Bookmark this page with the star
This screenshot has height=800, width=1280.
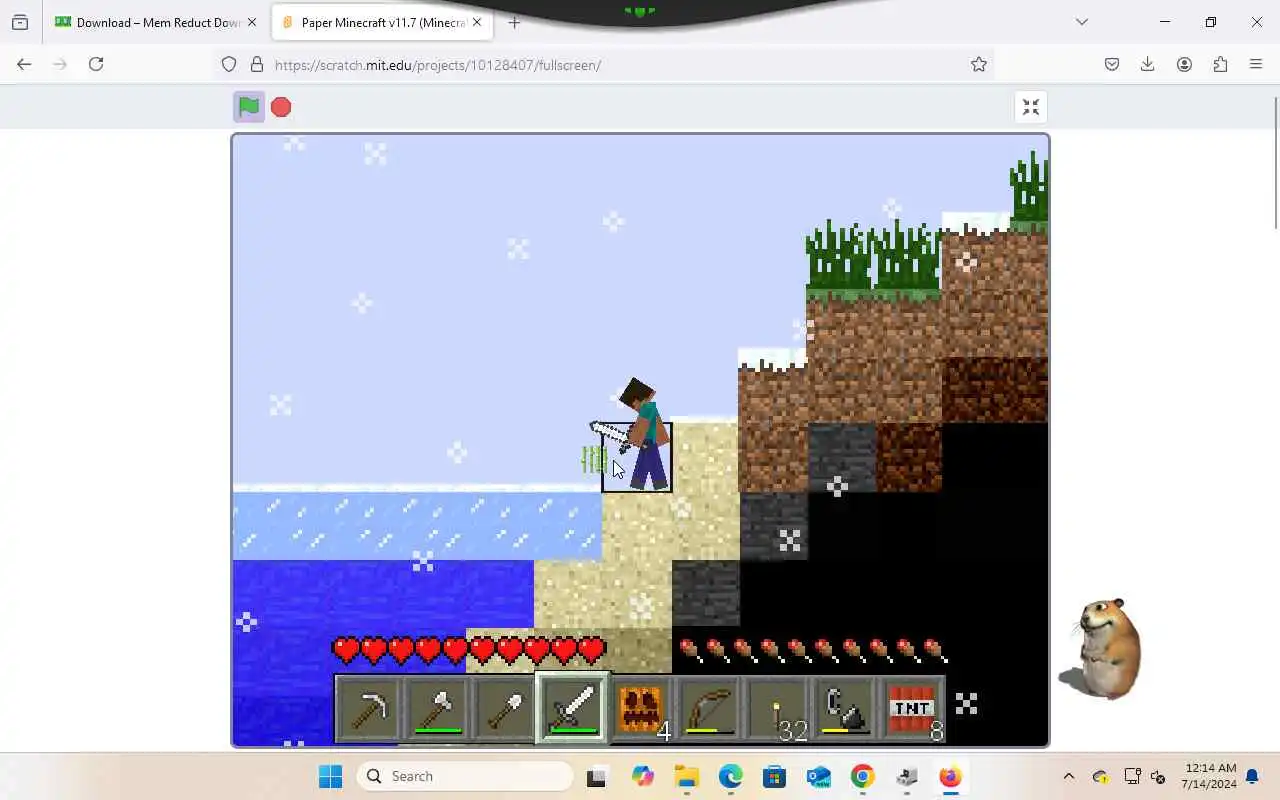[x=979, y=64]
